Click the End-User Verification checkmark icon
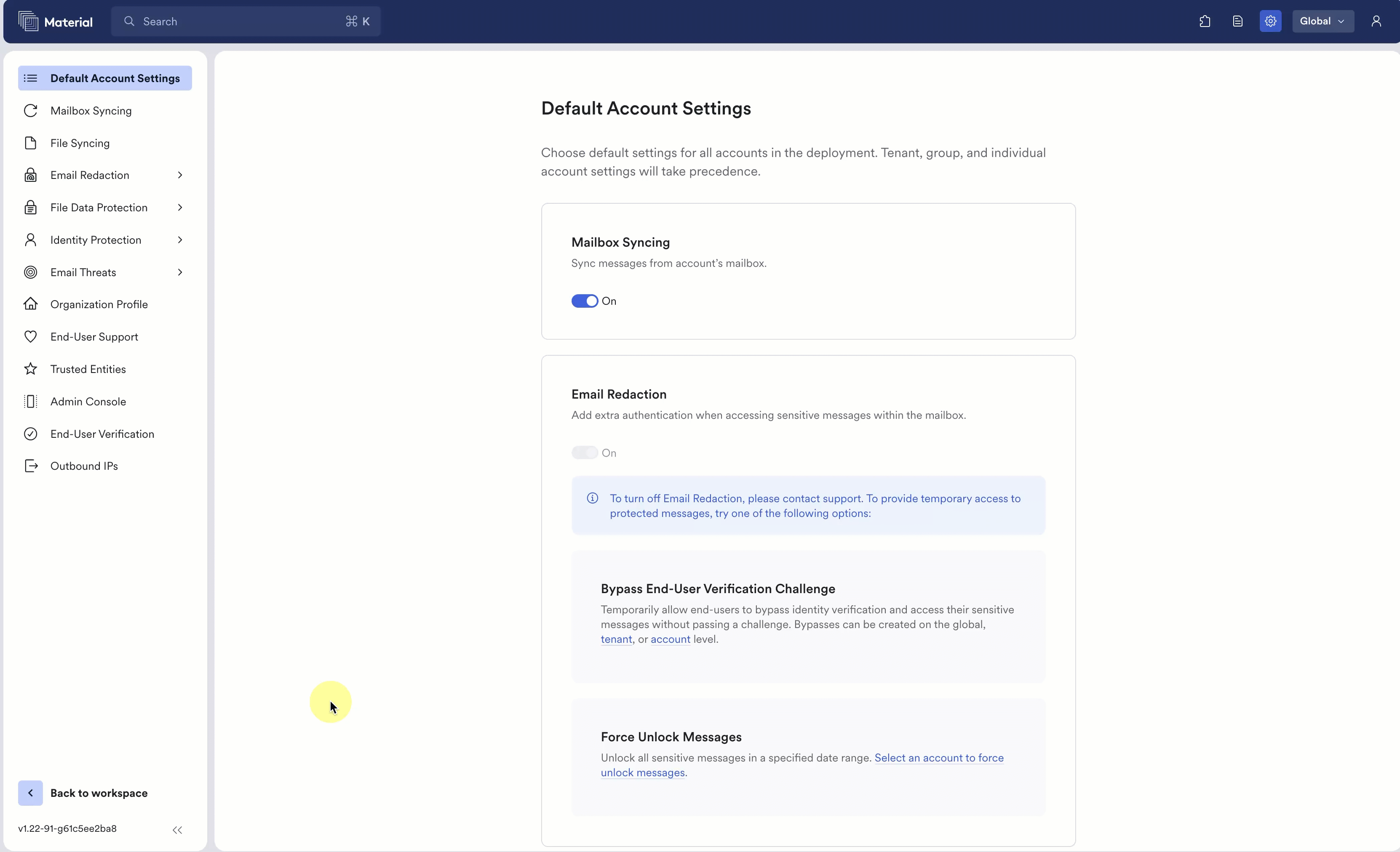The image size is (1400, 852). click(x=31, y=434)
